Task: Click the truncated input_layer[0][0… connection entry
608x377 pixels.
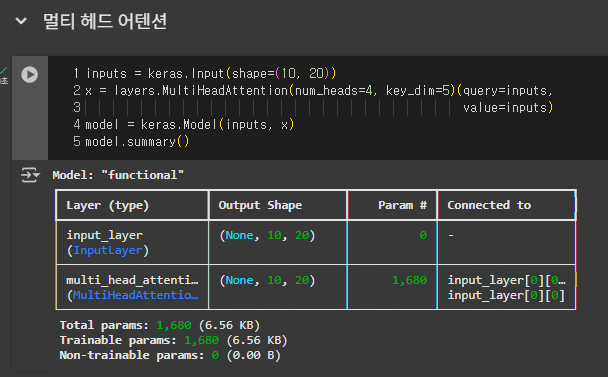Action: 506,280
